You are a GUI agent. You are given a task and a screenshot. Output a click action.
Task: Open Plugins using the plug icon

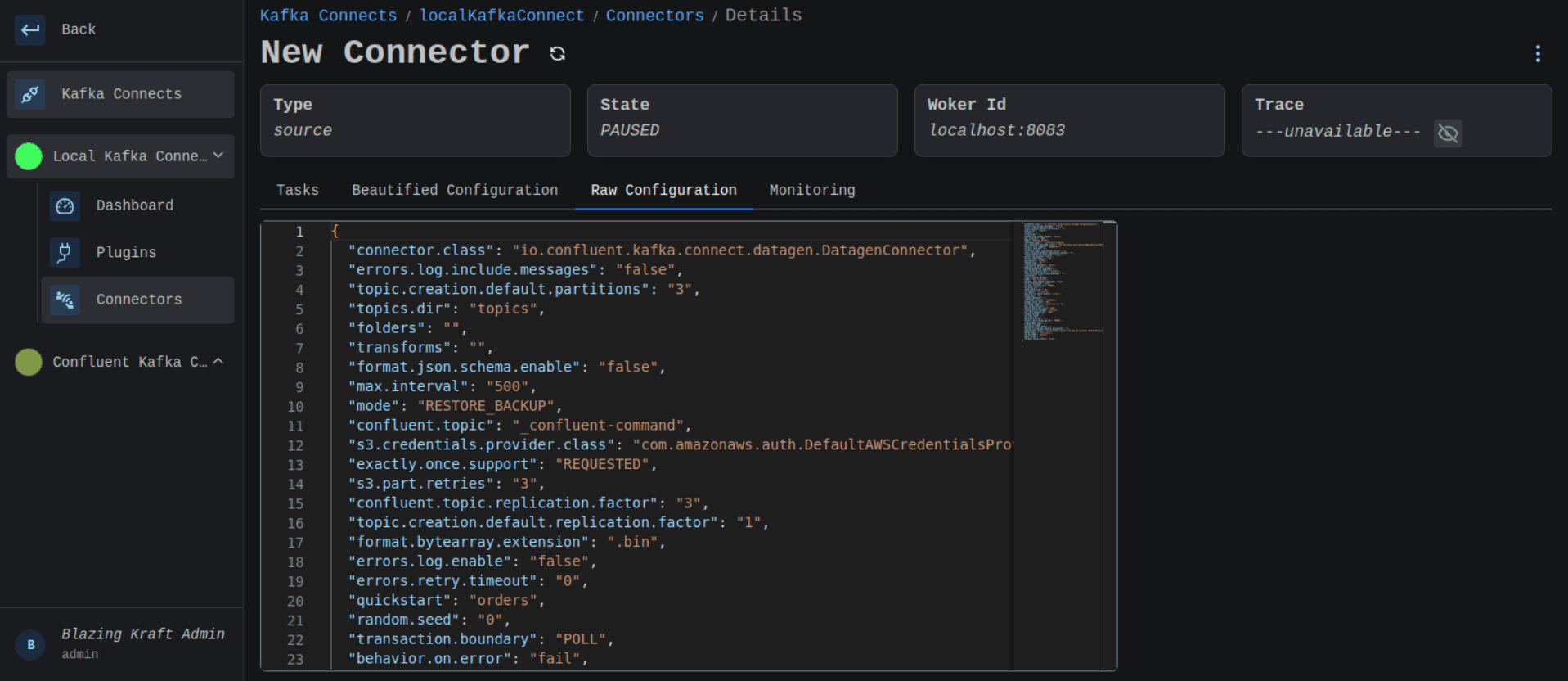pos(65,252)
